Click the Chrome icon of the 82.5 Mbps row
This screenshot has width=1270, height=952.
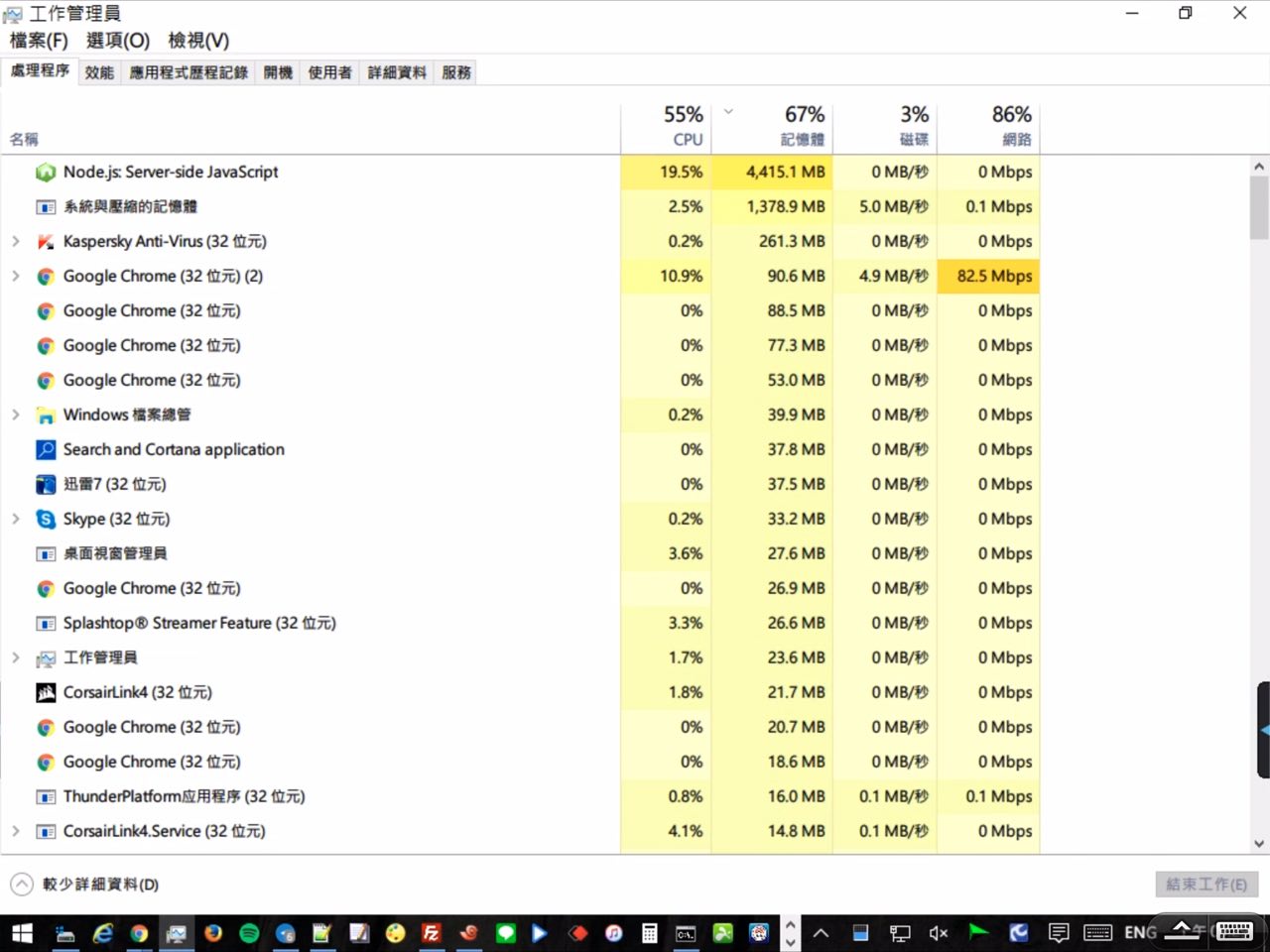click(46, 277)
